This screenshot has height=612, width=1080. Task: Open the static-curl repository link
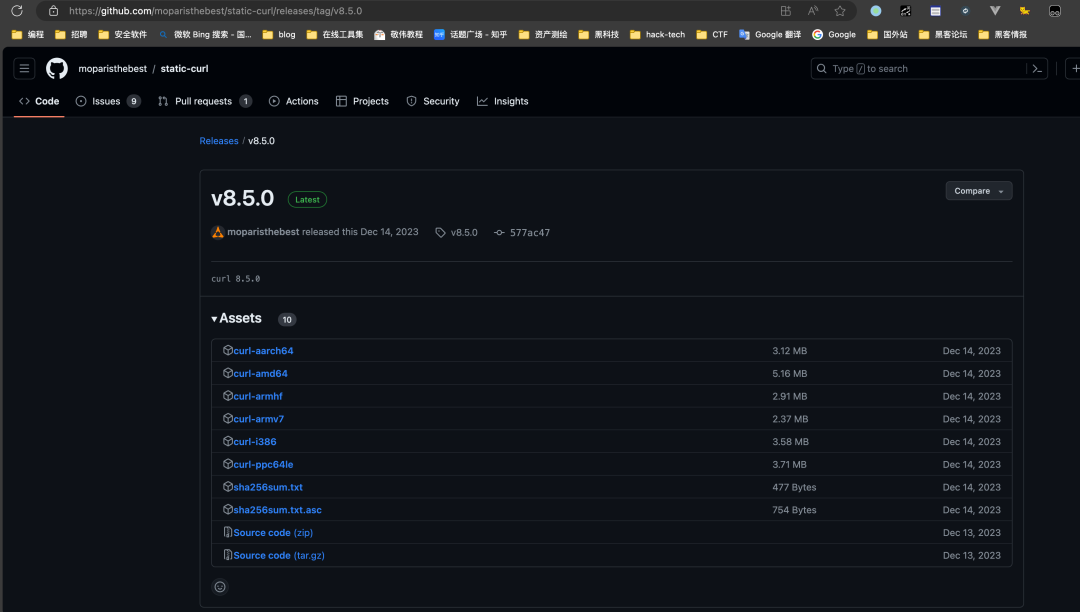185,69
